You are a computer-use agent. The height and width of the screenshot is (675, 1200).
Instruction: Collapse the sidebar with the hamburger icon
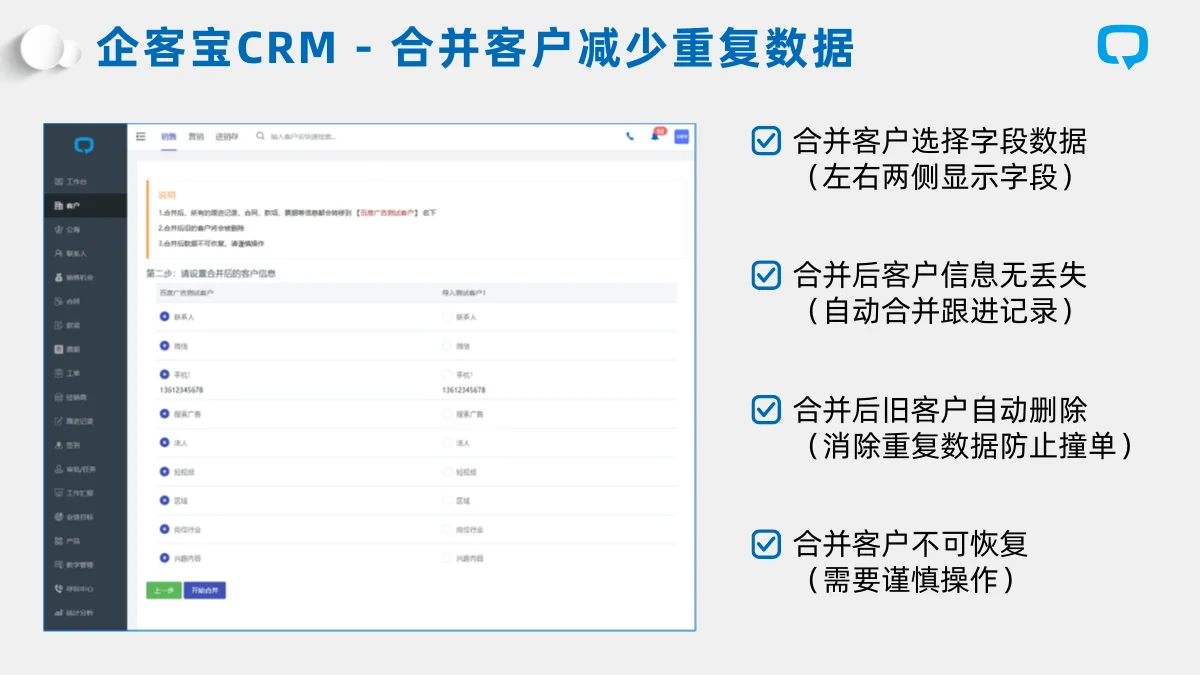141,137
